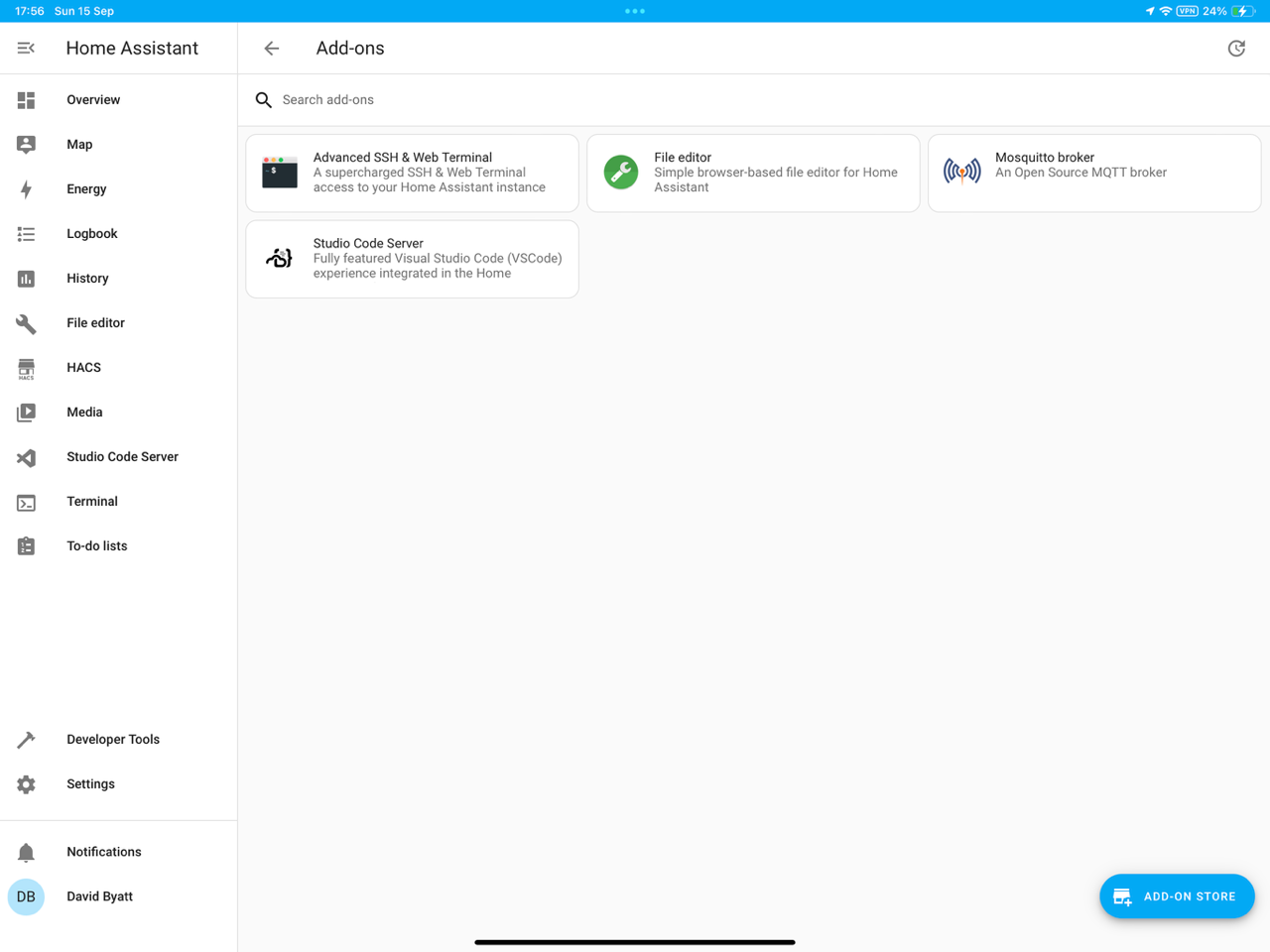Open the Map menu item
The image size is (1270, 952).
(119, 145)
